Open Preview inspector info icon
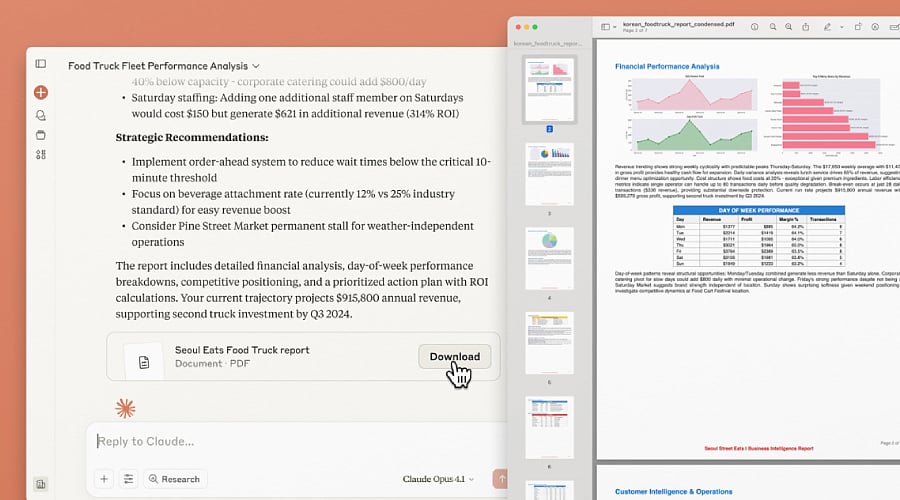 755,27
